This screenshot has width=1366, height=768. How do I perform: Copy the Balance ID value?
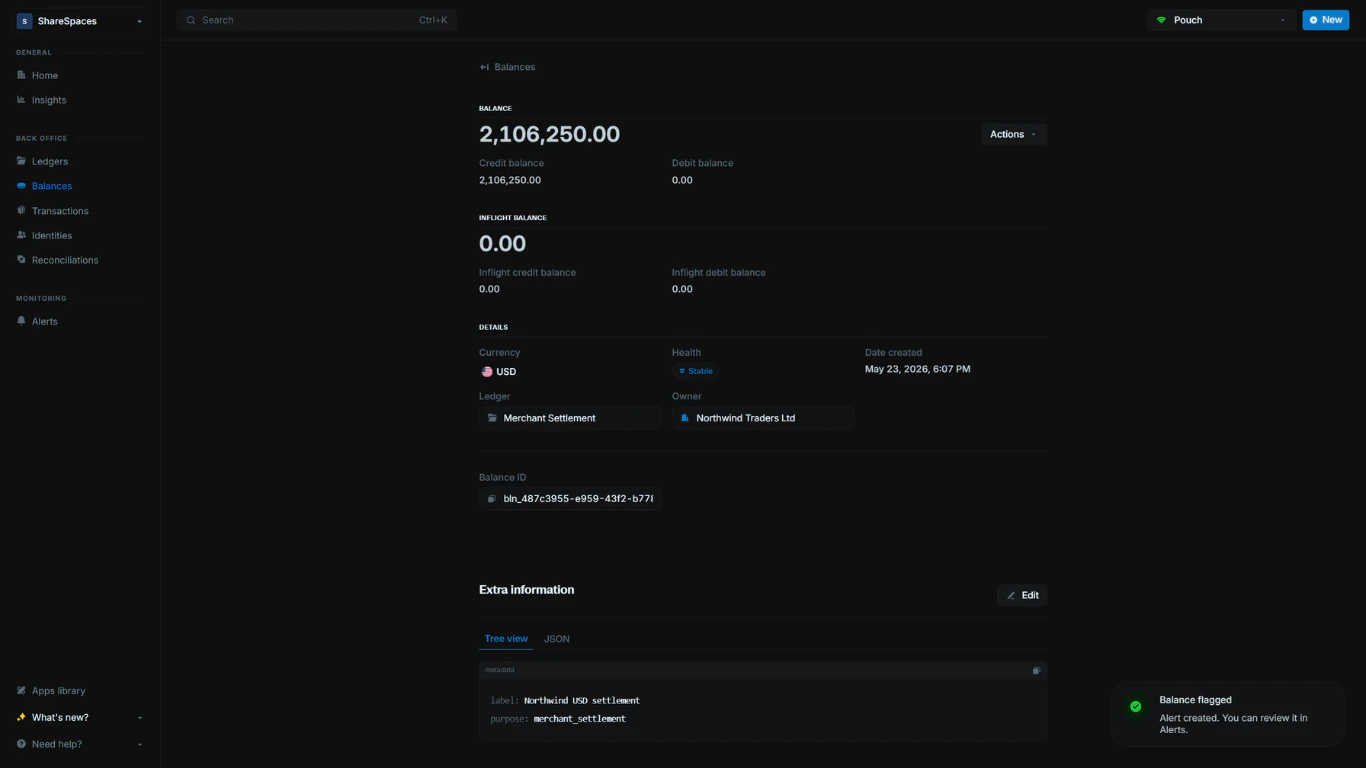point(570,498)
